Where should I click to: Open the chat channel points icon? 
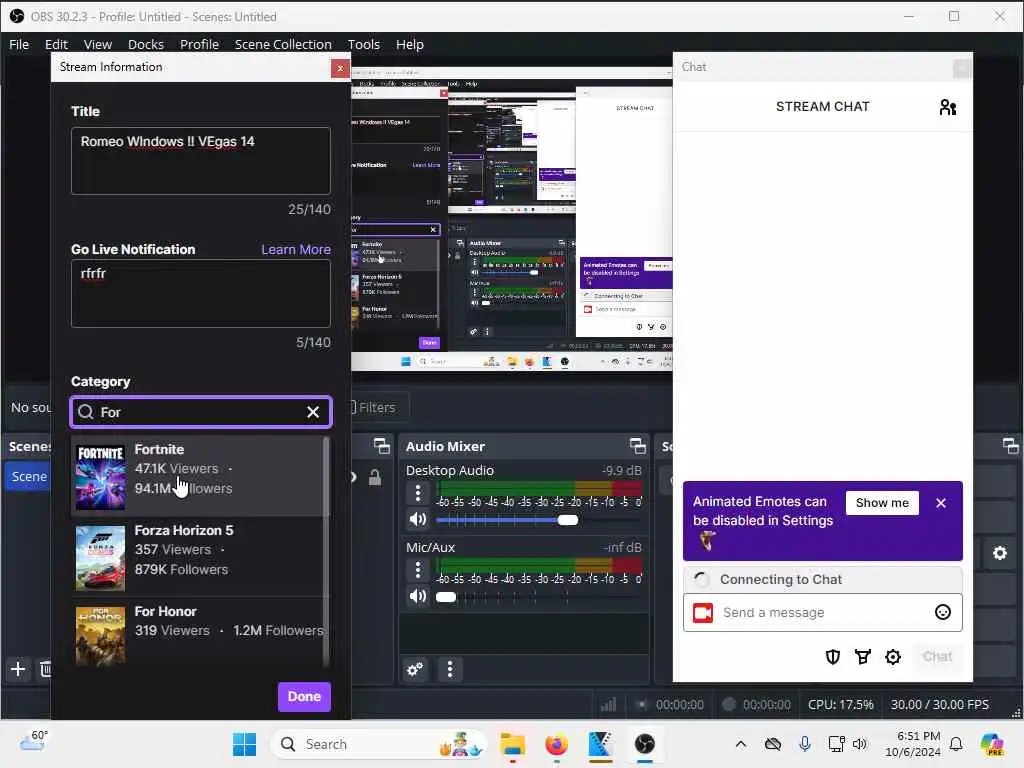click(x=863, y=657)
